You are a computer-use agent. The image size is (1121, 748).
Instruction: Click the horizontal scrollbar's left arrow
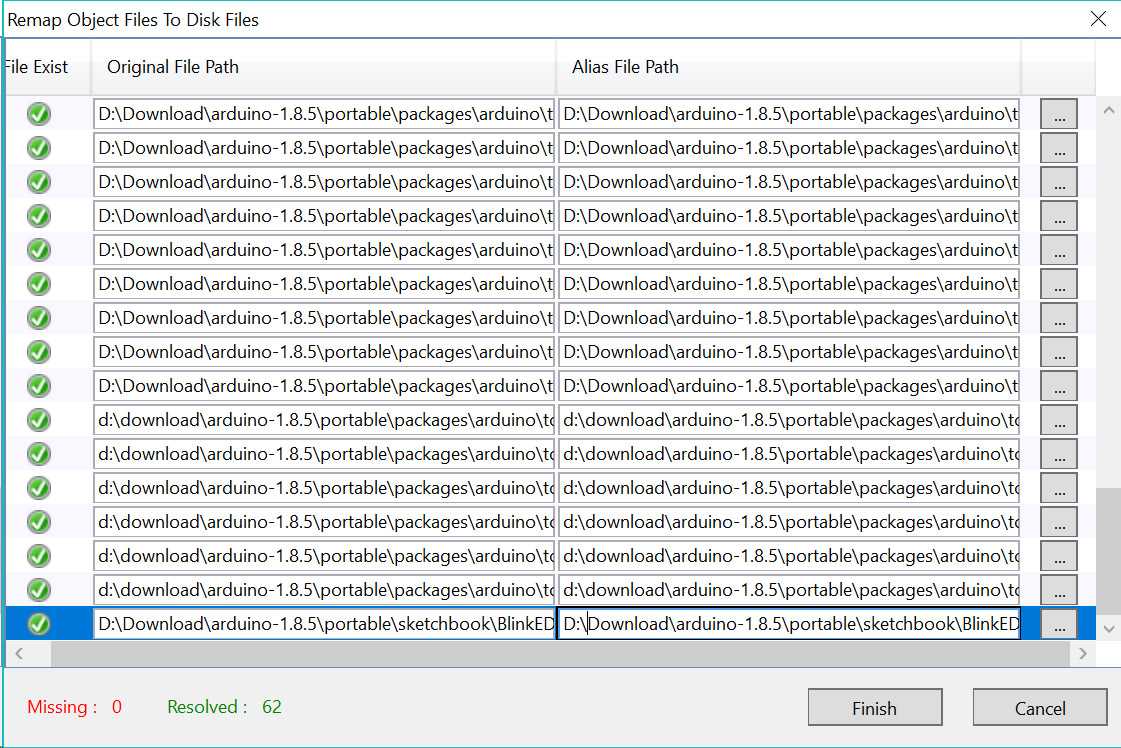coord(17,654)
